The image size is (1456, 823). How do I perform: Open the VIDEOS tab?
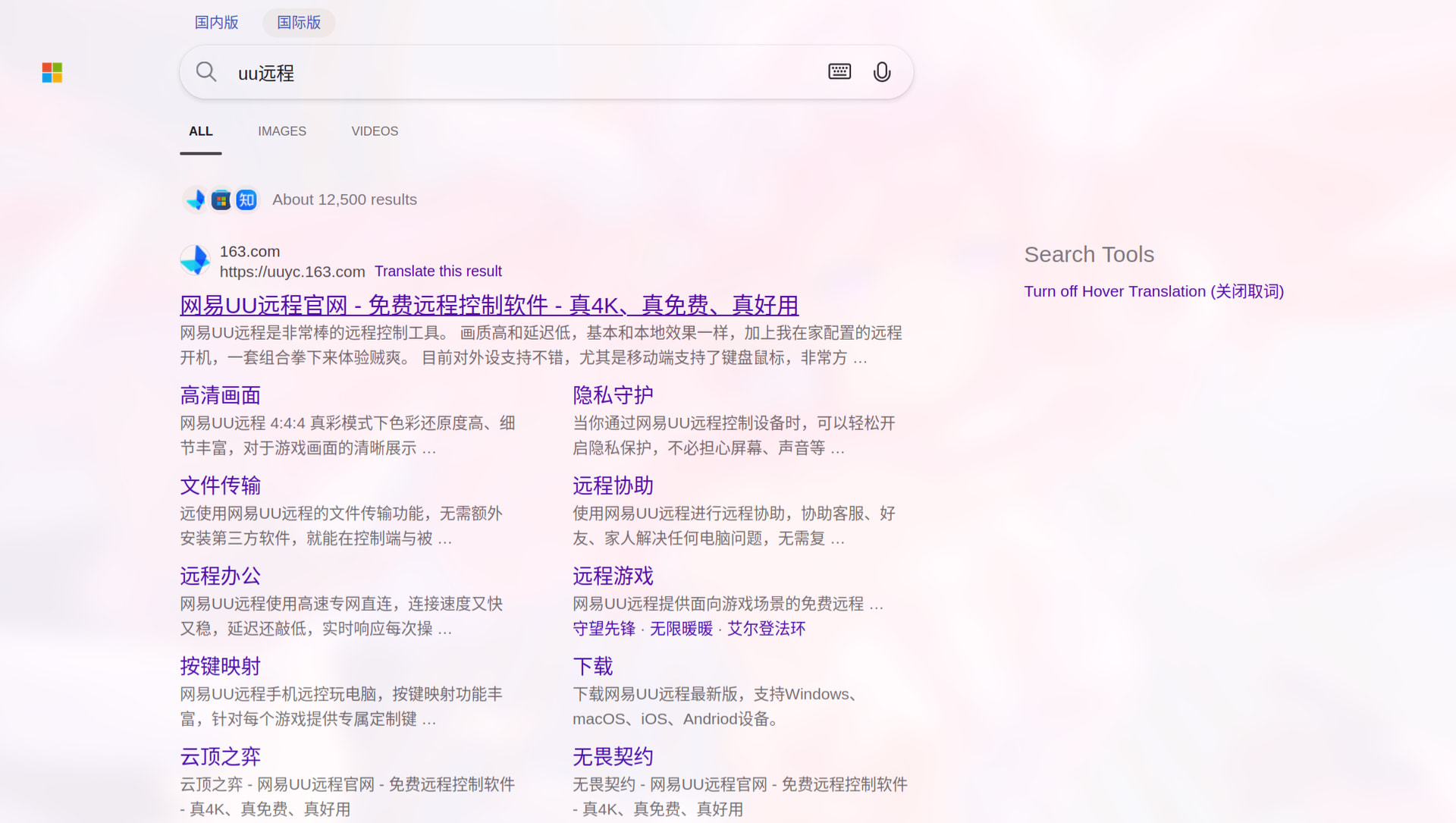375,131
